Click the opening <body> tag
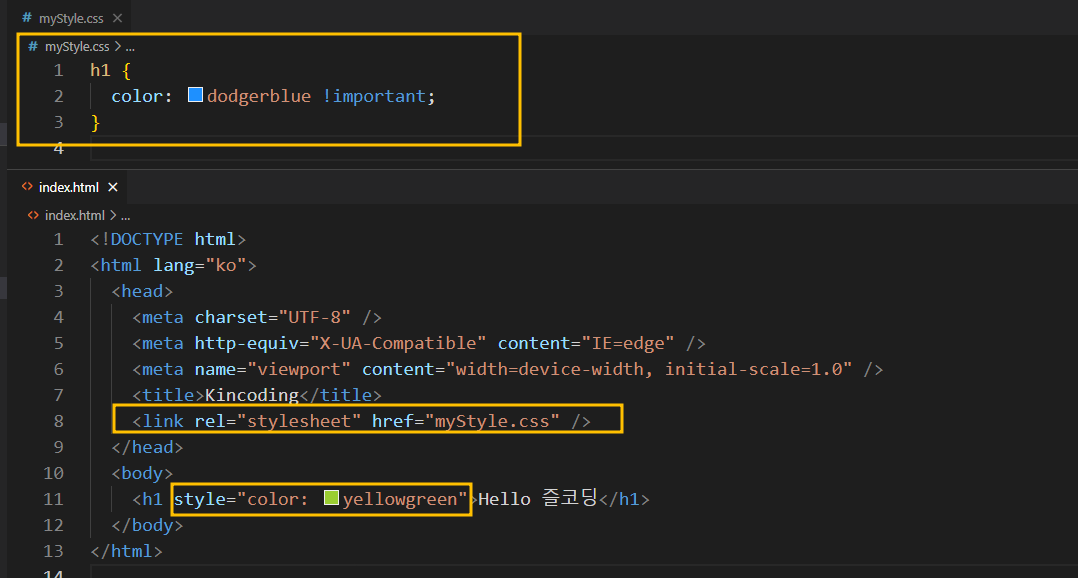 [142, 474]
